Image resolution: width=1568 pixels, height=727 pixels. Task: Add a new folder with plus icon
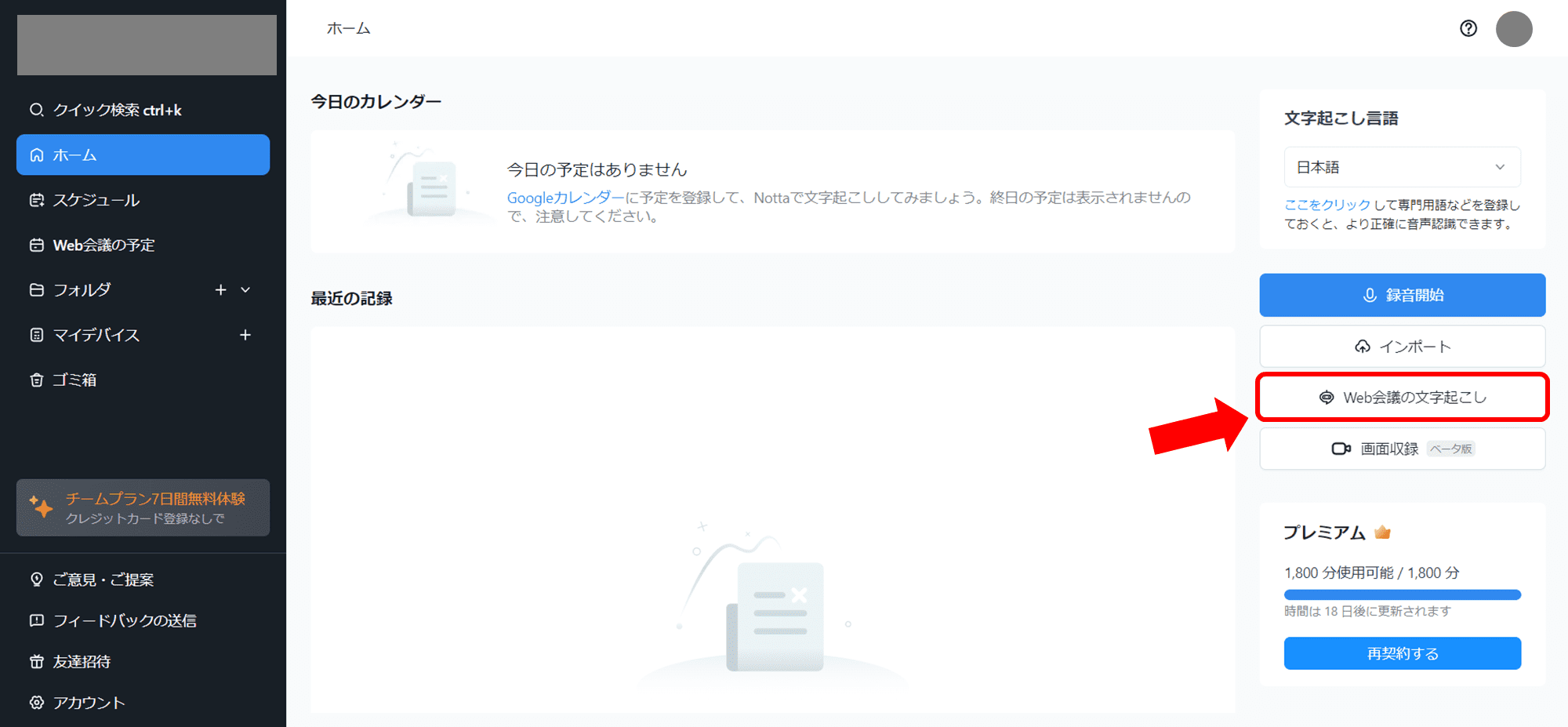[221, 290]
